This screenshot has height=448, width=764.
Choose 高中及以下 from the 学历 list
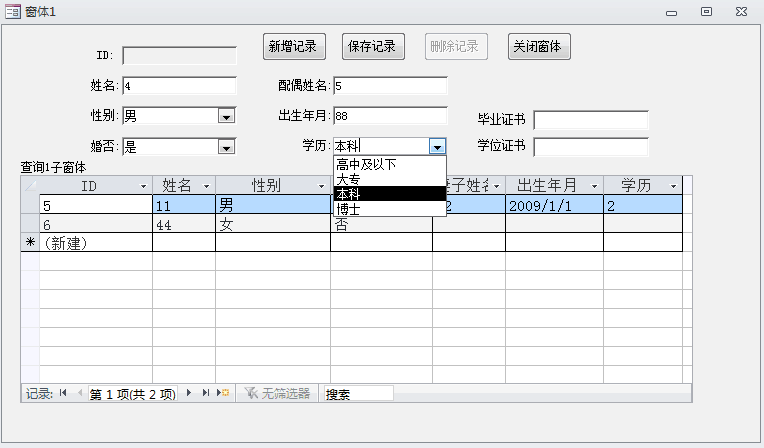click(x=390, y=164)
